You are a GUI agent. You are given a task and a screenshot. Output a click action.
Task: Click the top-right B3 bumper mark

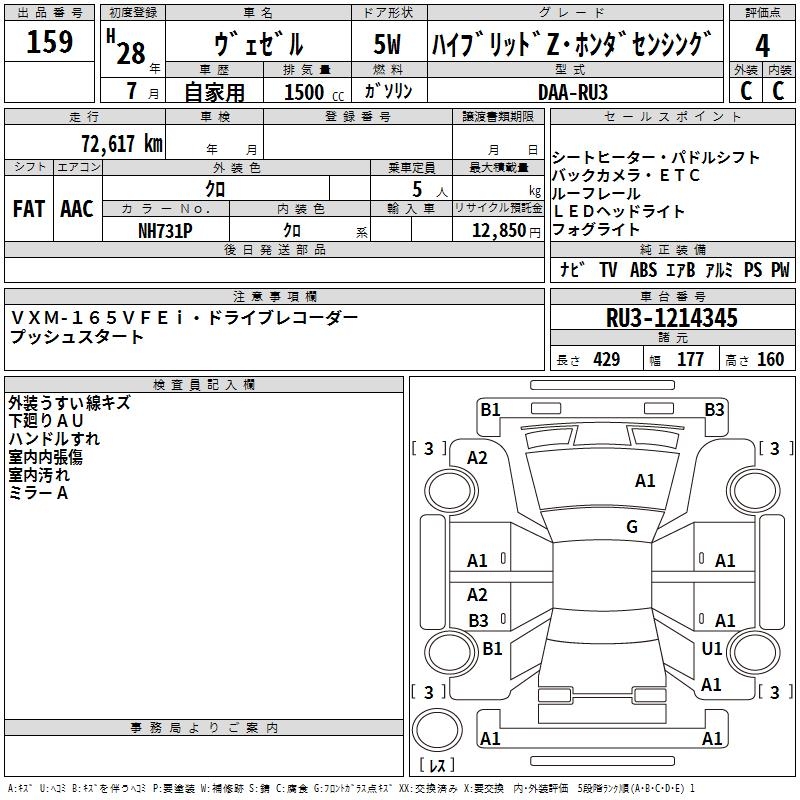coord(714,410)
